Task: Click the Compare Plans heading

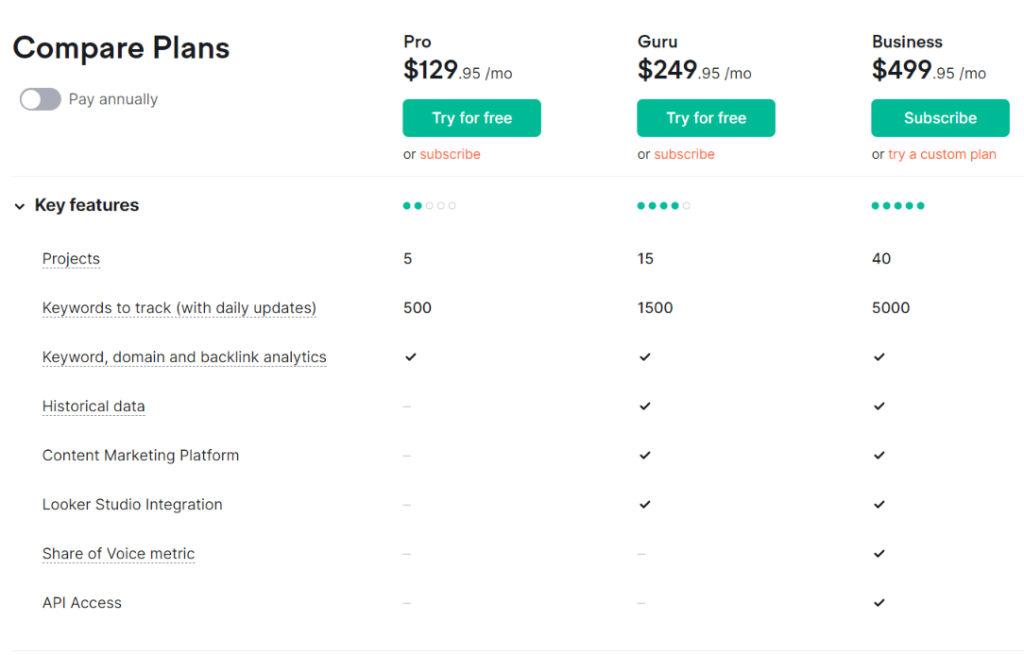Action: point(120,48)
